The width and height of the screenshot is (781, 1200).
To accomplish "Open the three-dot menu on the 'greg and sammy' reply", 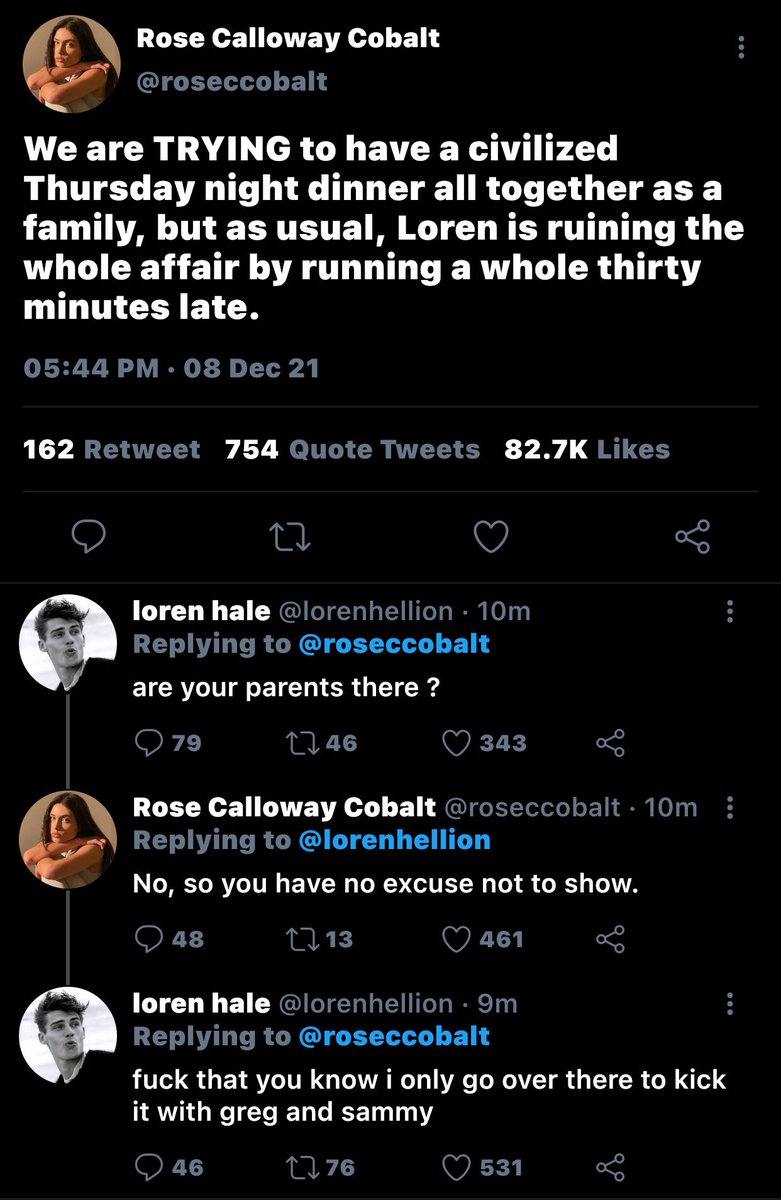I will (731, 1003).
